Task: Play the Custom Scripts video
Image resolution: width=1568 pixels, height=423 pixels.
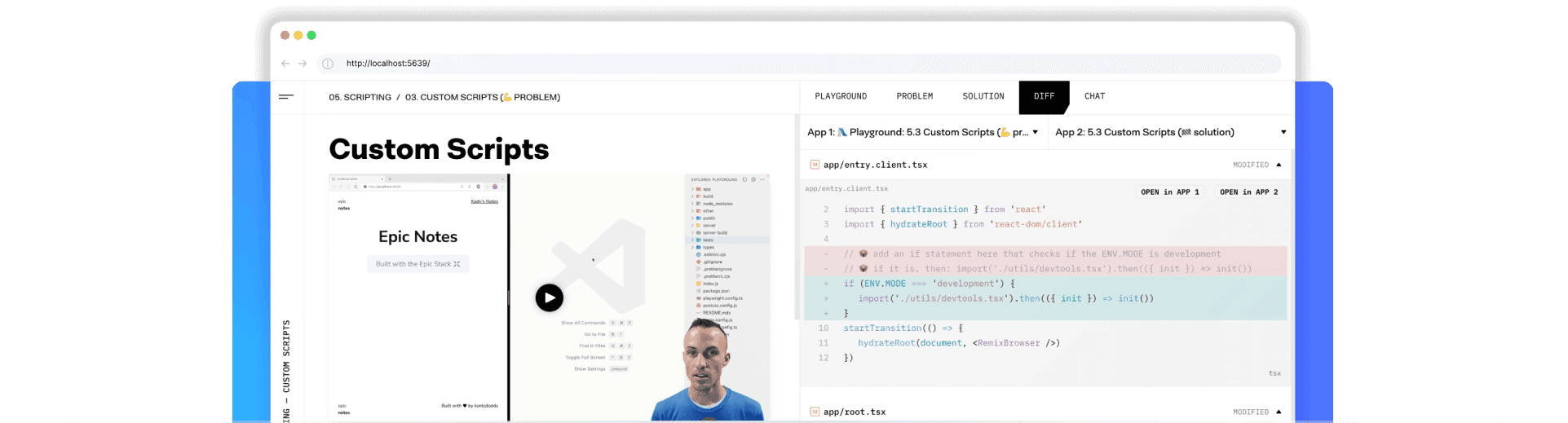Action: coord(549,297)
